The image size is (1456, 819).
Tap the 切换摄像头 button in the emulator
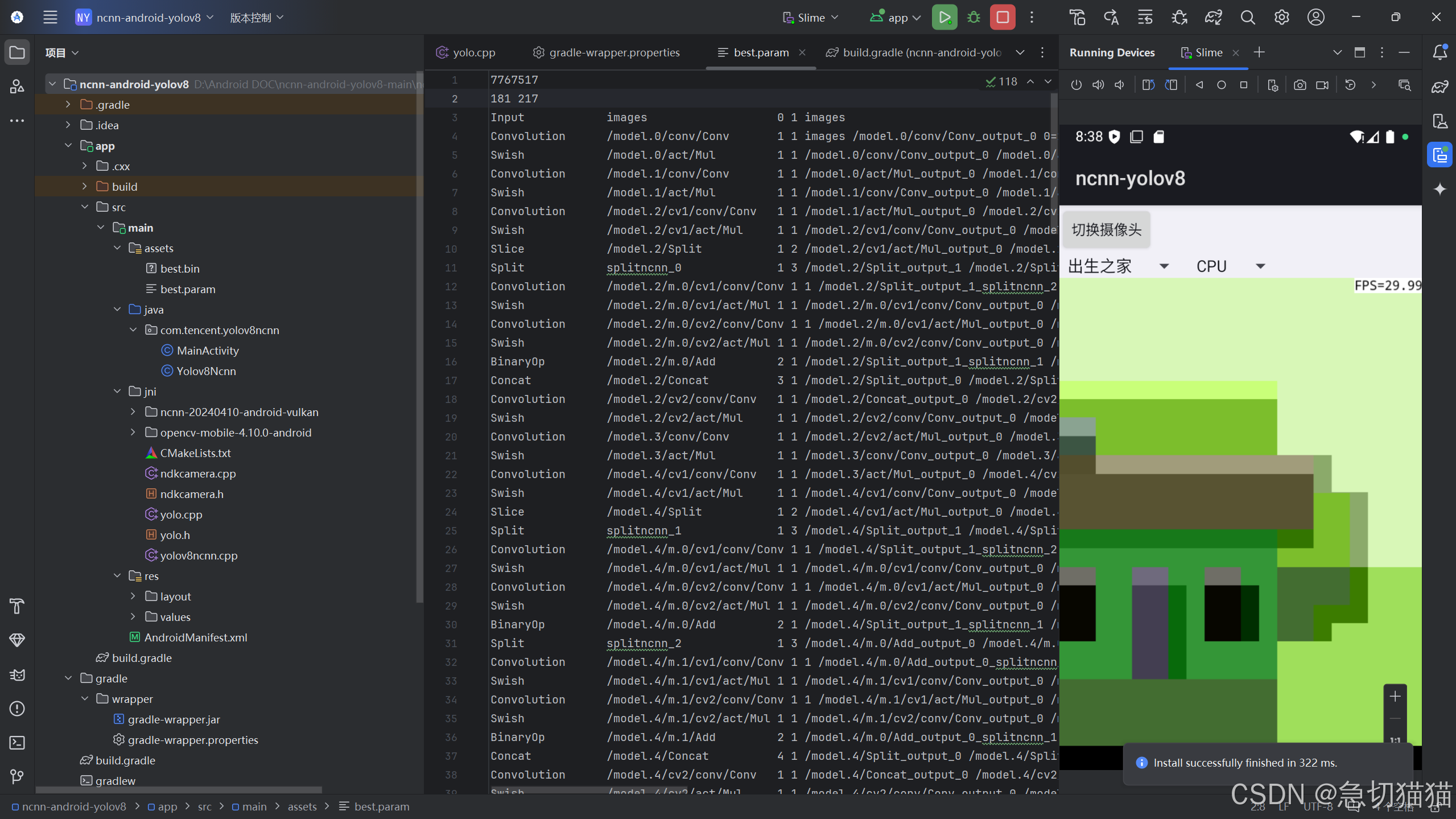pos(1106,230)
